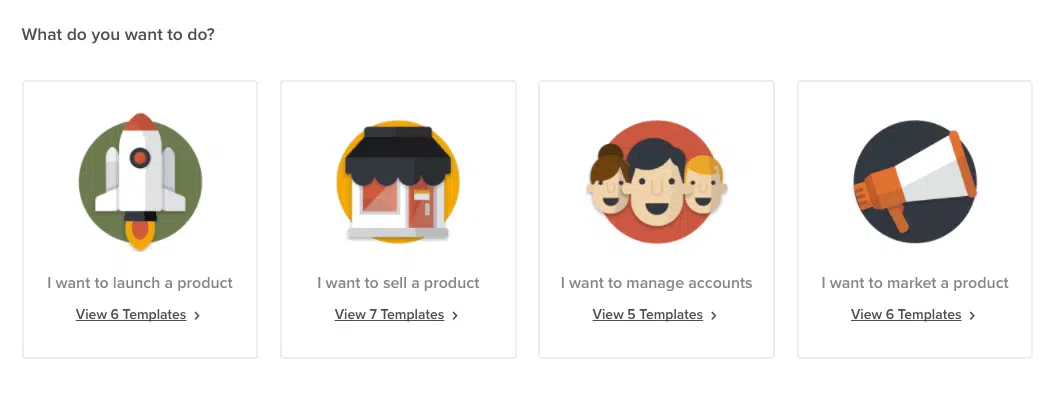
Task: Open View 6 Templates for marketing a product
Action: coord(906,315)
